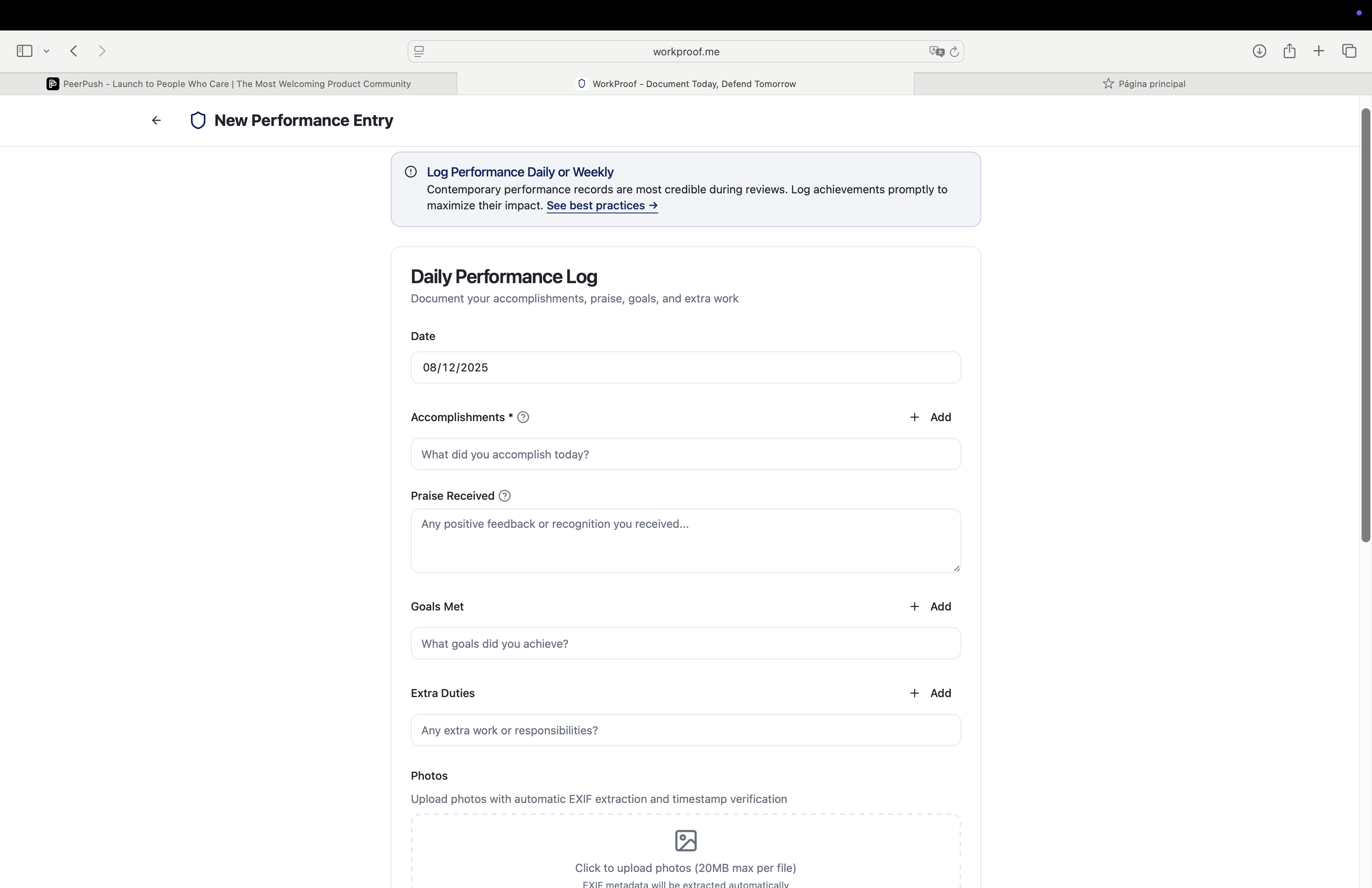Click the date field showing 08/12/2025
This screenshot has height=888, width=1372.
pyautogui.click(x=686, y=367)
